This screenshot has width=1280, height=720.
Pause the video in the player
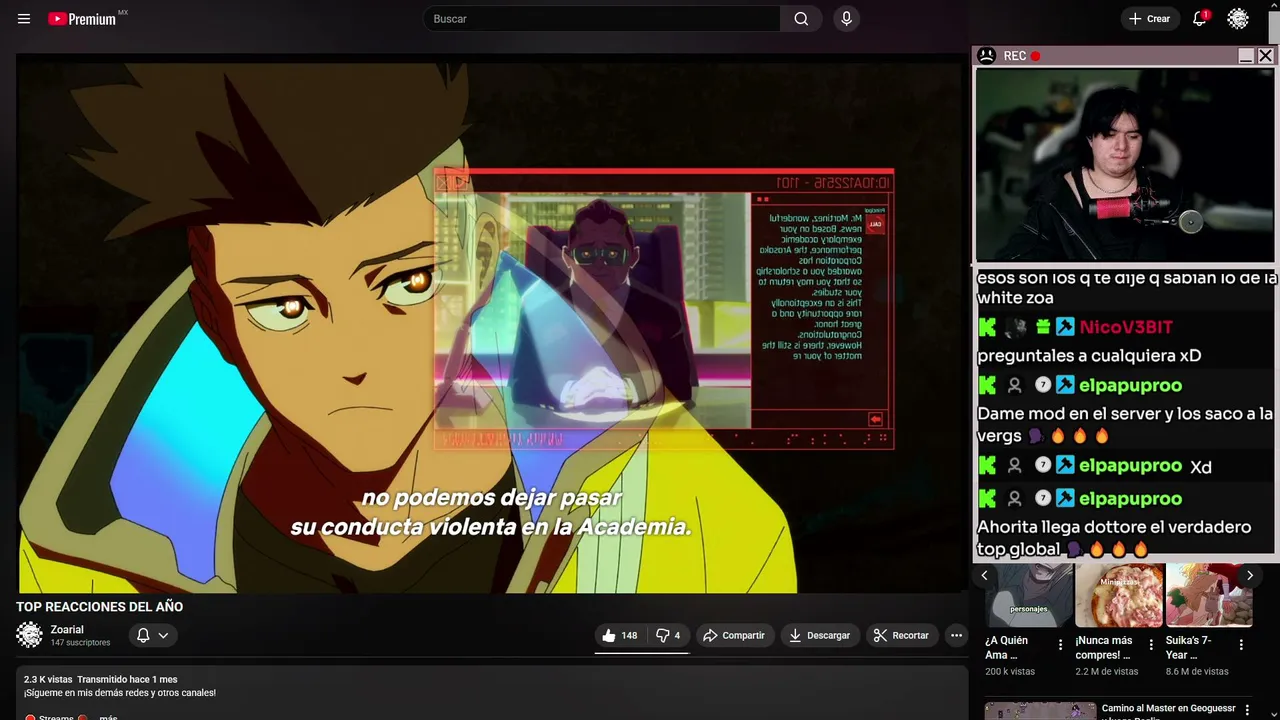pos(490,324)
